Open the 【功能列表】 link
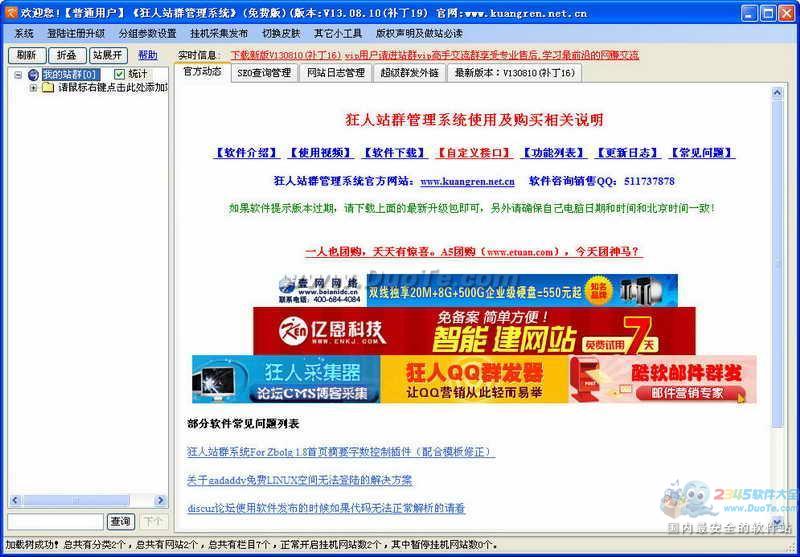This screenshot has height=557, width=800. (x=553, y=153)
